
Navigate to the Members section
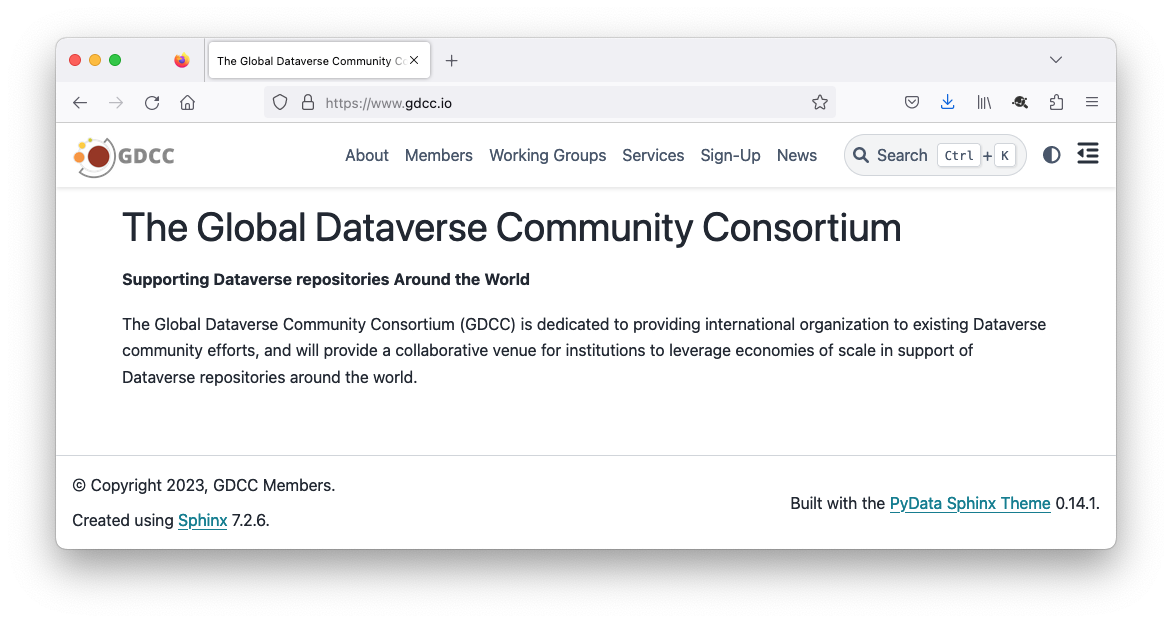[438, 155]
